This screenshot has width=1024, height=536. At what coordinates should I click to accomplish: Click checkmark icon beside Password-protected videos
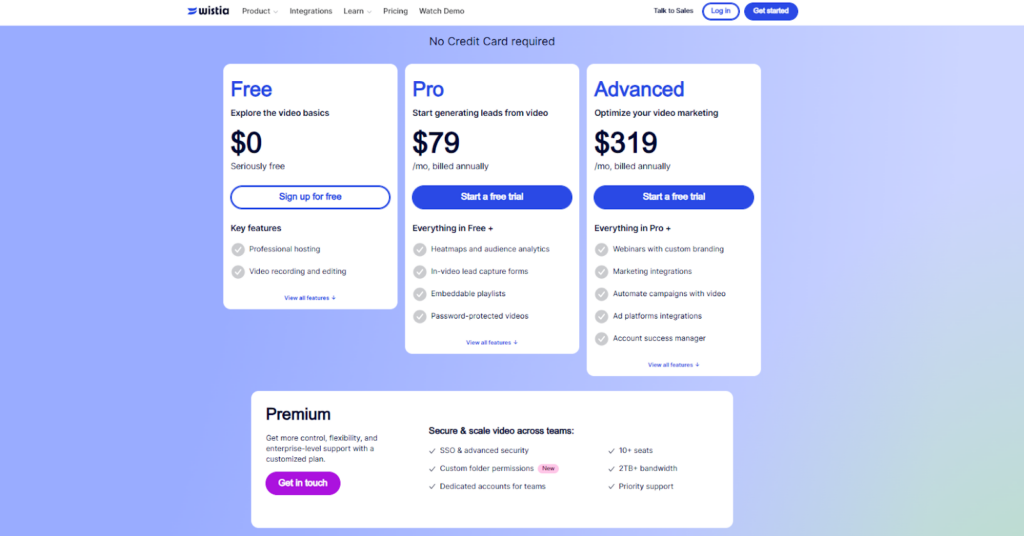tap(420, 316)
